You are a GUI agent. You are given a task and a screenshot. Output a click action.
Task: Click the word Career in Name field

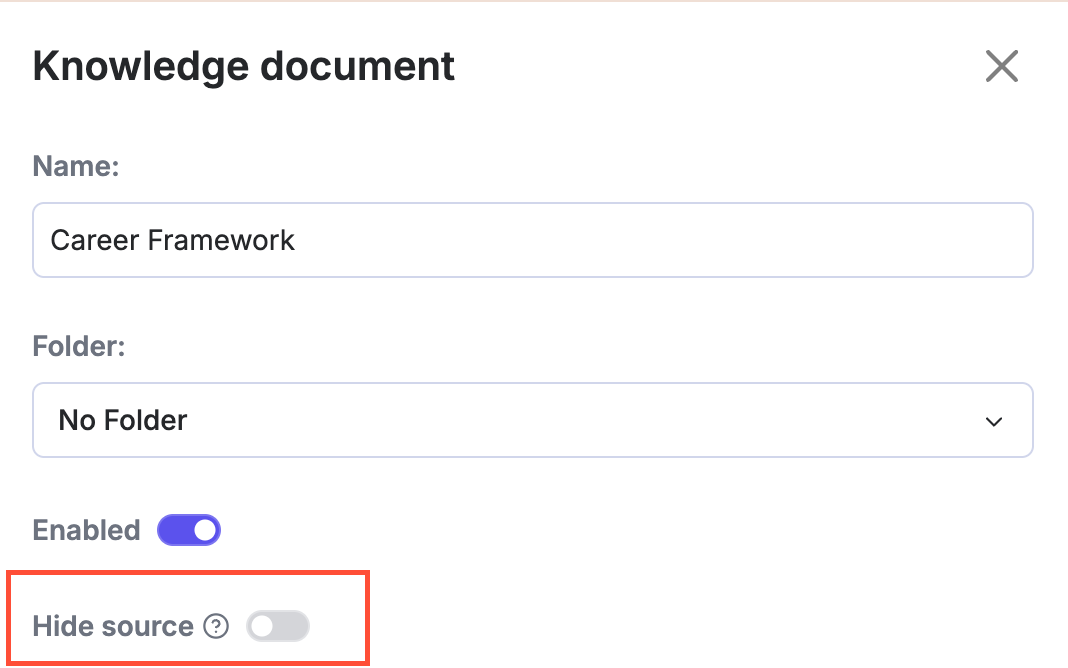[95, 240]
